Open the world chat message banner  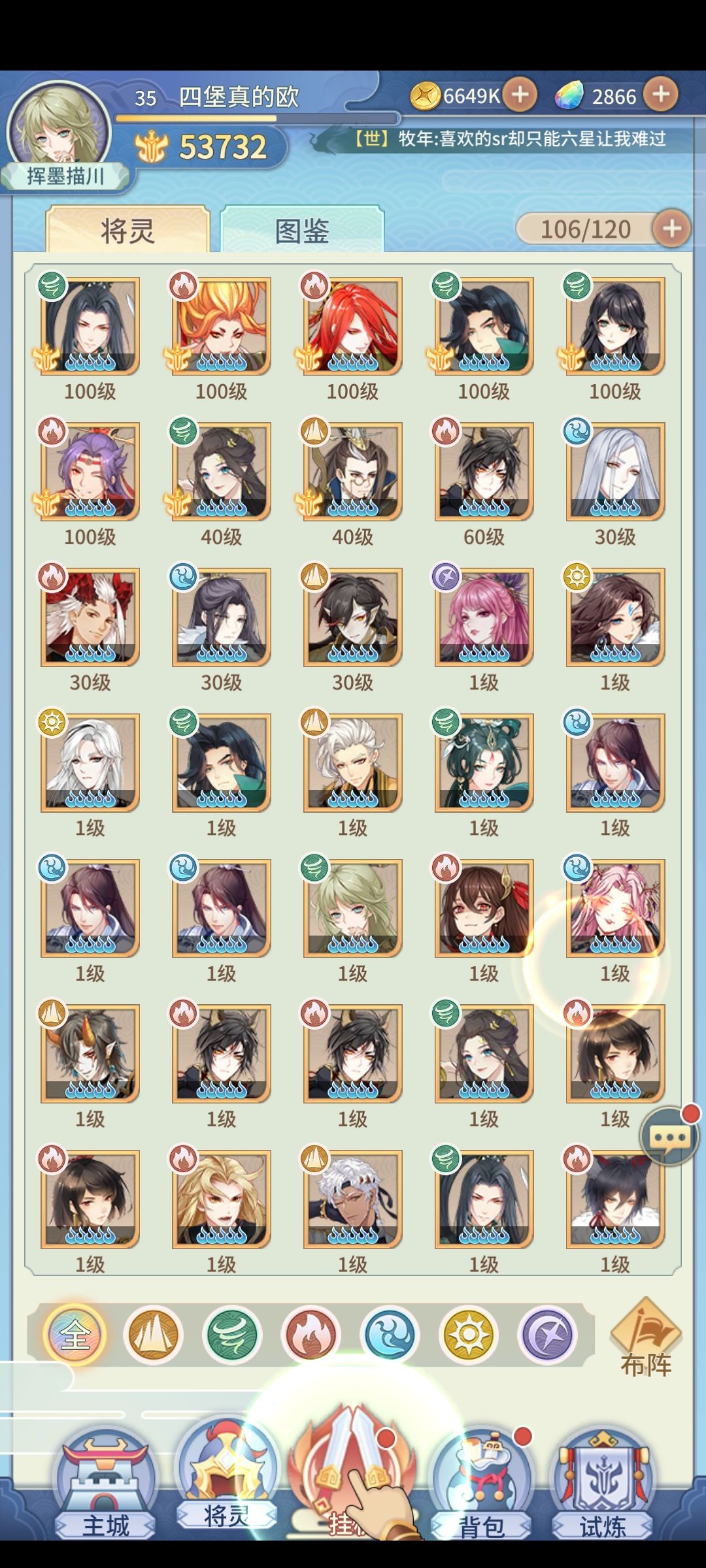coord(510,139)
